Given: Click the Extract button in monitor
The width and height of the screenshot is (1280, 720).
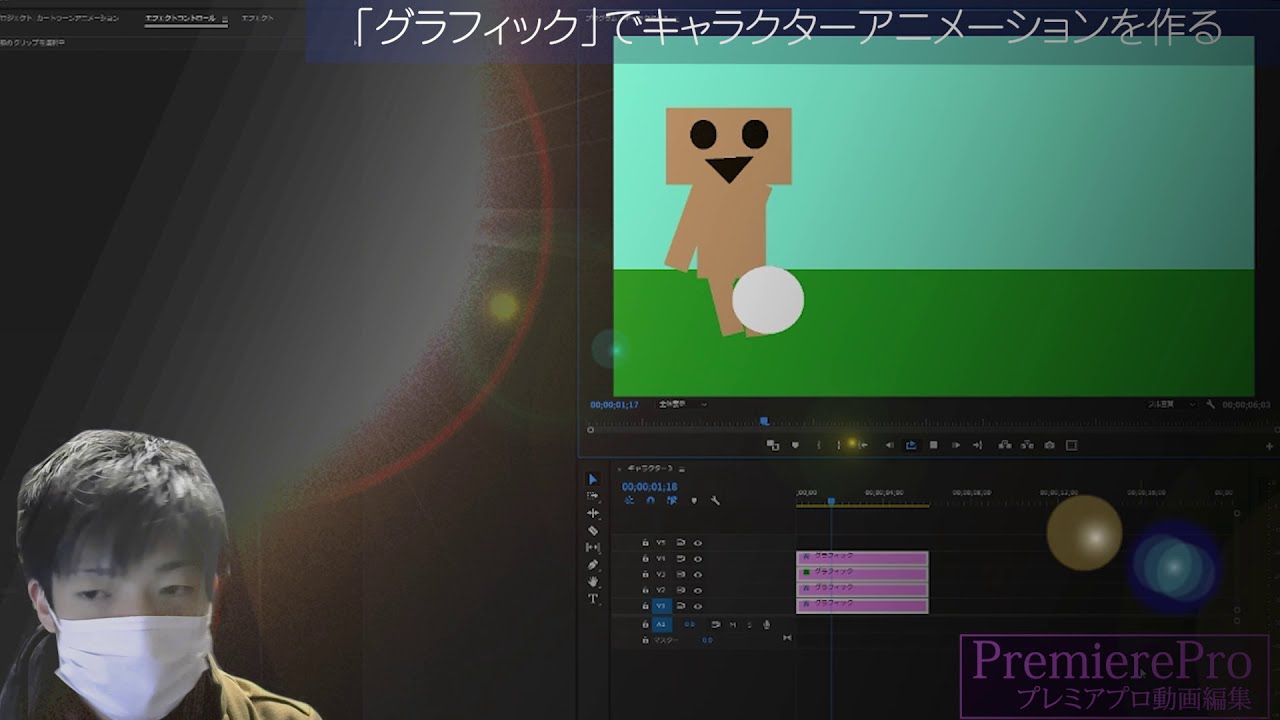Looking at the screenshot, I should 1027,444.
